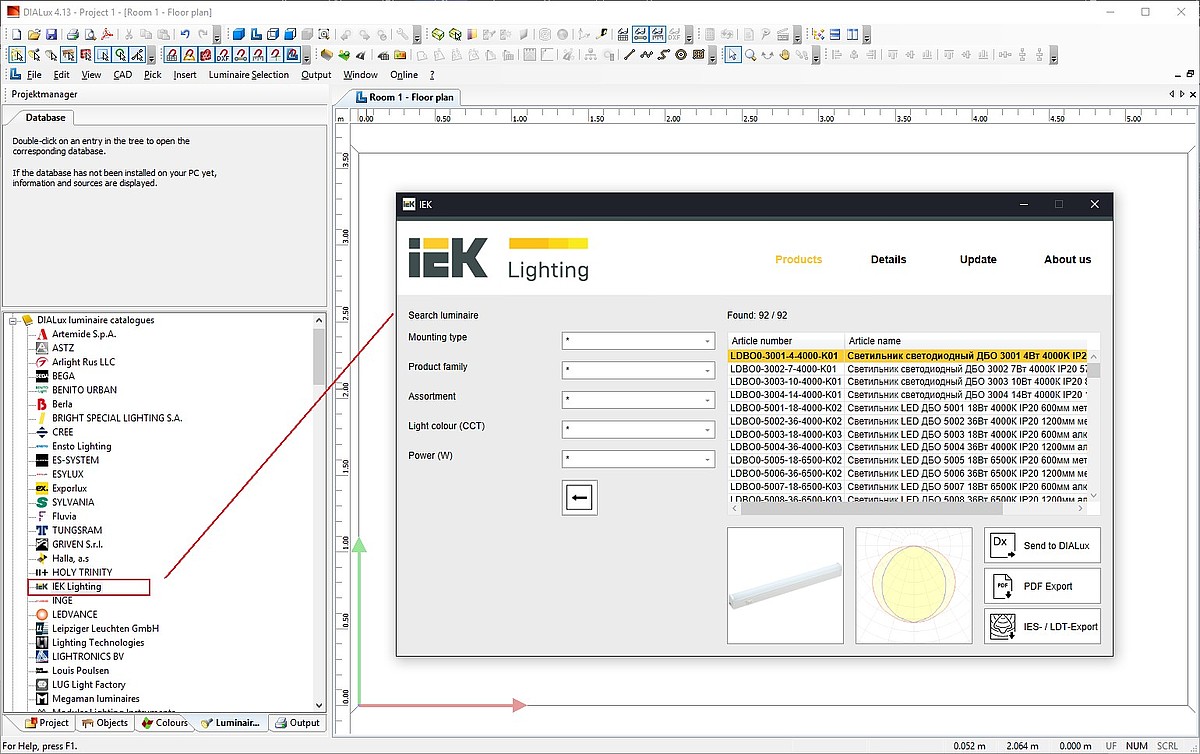Click the vertical window tiling icon
This screenshot has height=754, width=1200.
click(x=852, y=33)
